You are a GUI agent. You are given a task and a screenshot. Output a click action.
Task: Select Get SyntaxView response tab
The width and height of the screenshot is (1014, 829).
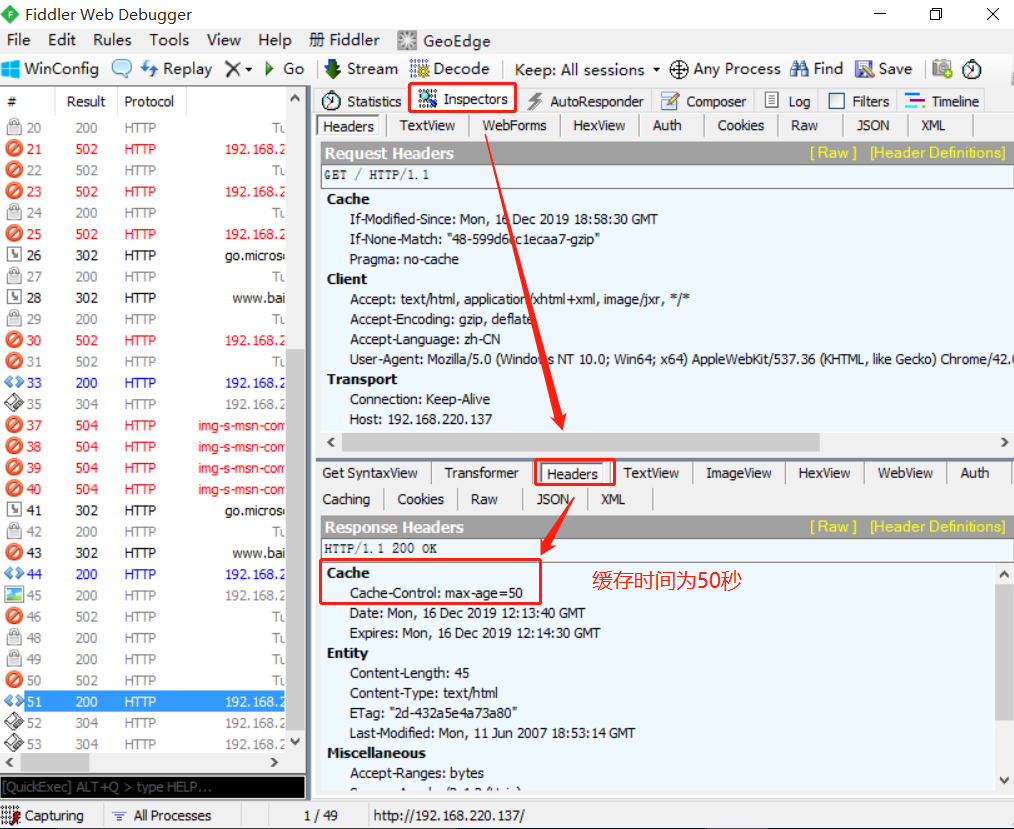click(x=369, y=473)
